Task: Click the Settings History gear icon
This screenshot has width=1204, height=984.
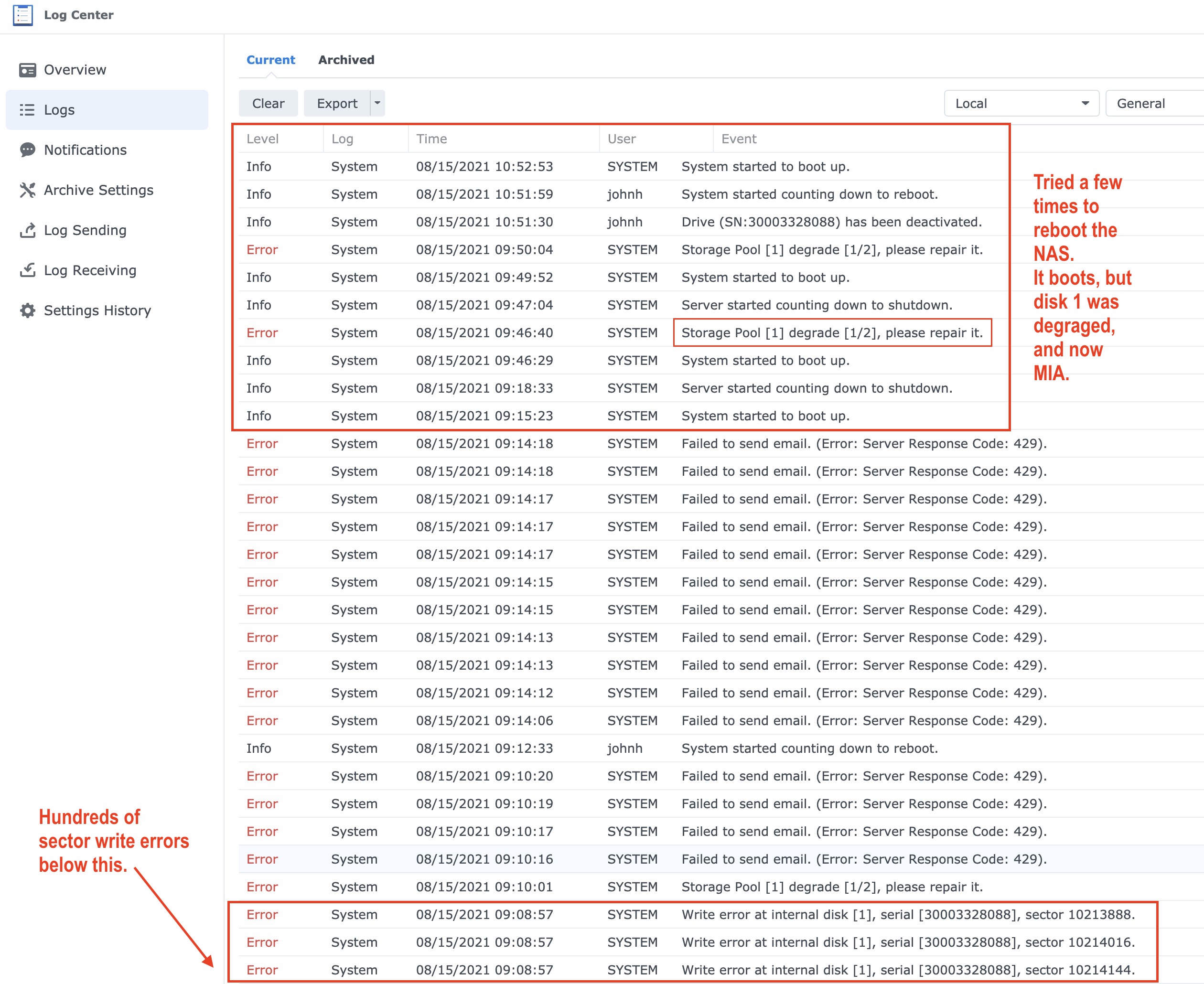Action: (x=27, y=310)
